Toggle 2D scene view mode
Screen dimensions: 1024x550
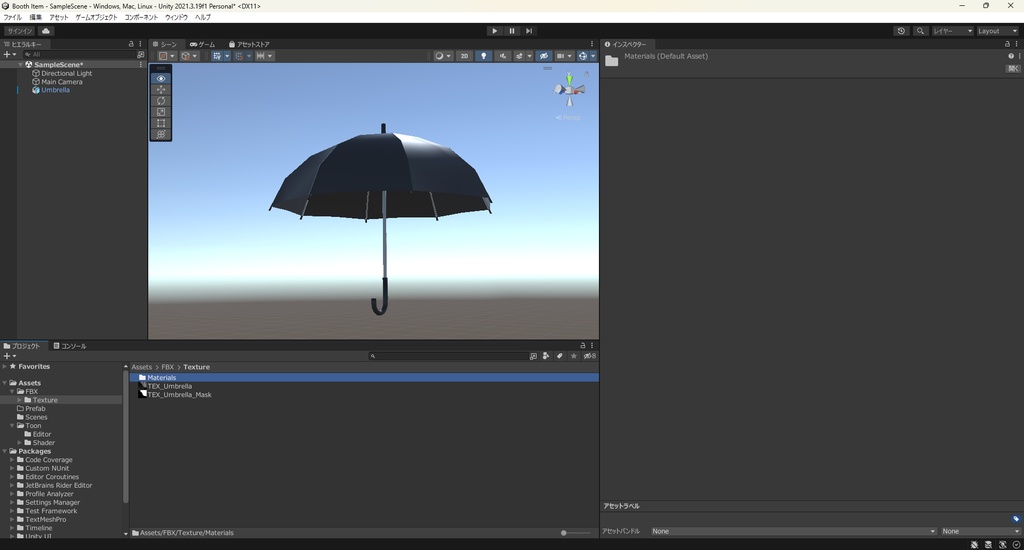(464, 56)
